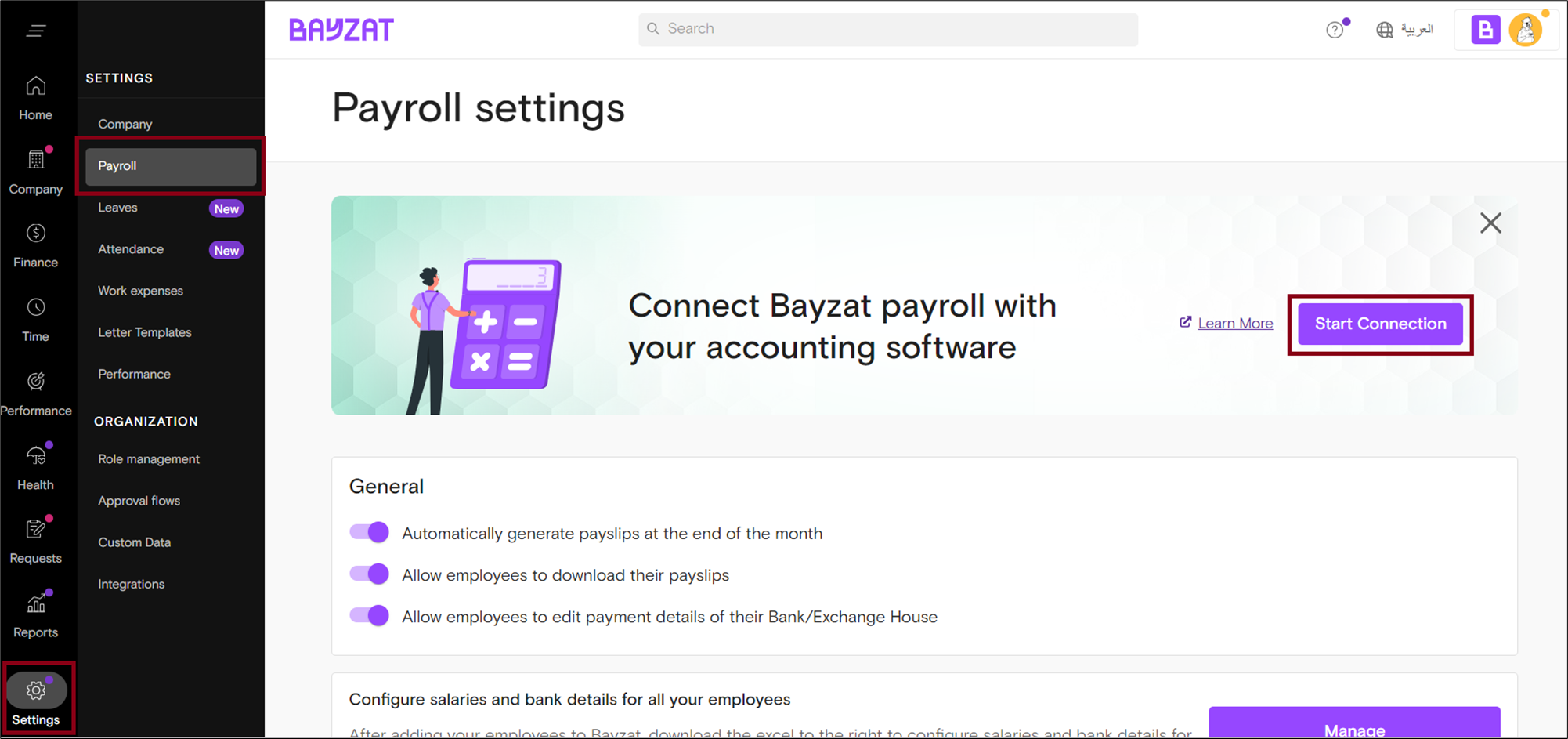Collapse the sidebar with hamburger icon
The height and width of the screenshot is (739, 1568).
tap(35, 31)
